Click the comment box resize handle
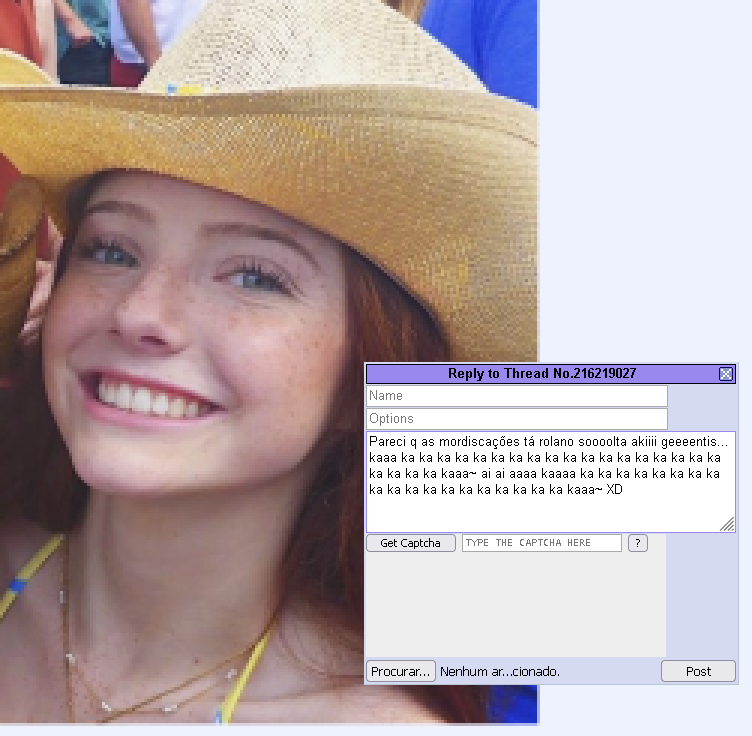Image resolution: width=752 pixels, height=736 pixels. pyautogui.click(x=728, y=525)
